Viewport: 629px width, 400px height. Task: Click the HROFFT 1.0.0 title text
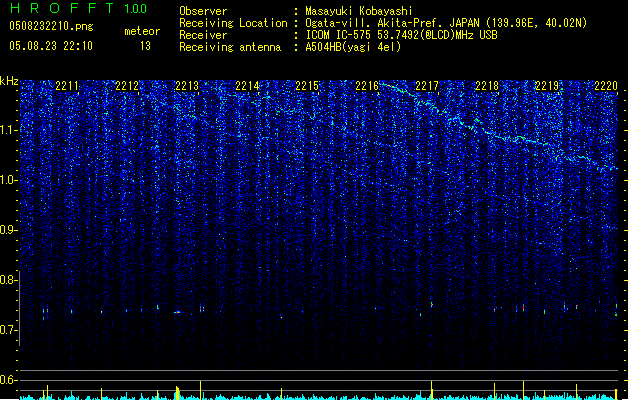pyautogui.click(x=78, y=8)
